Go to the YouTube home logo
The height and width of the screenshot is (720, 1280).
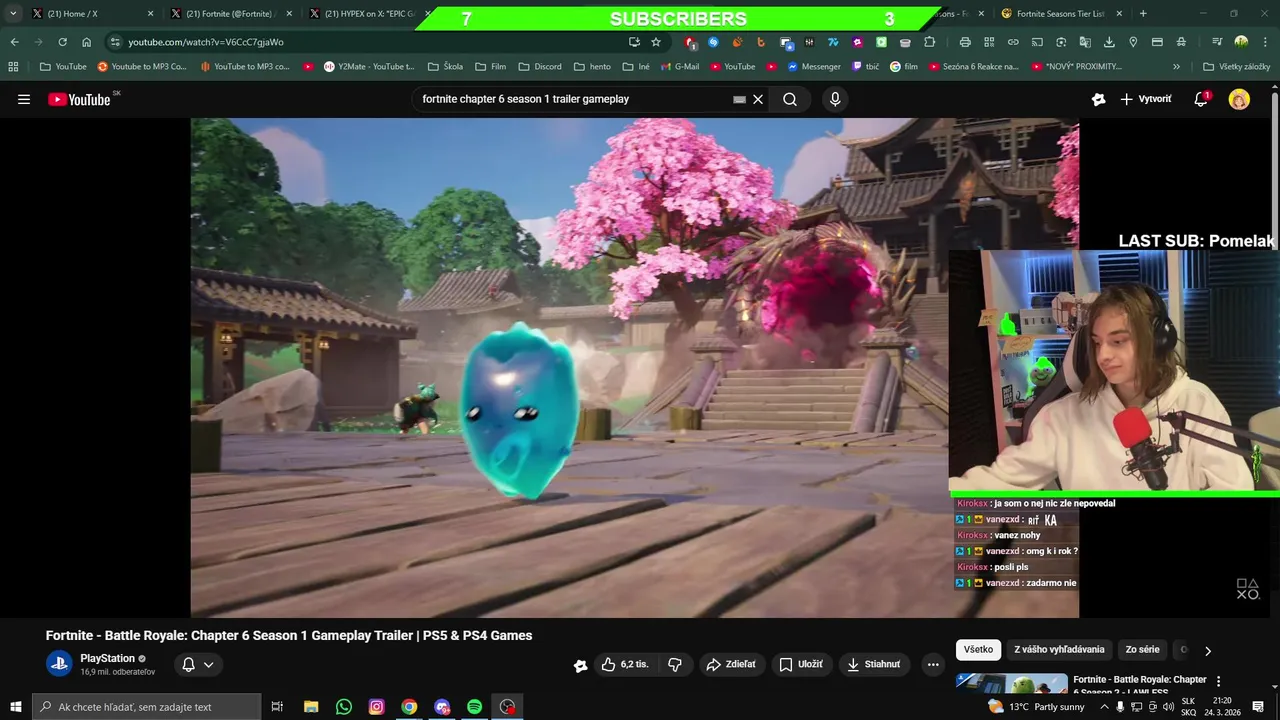(x=79, y=99)
